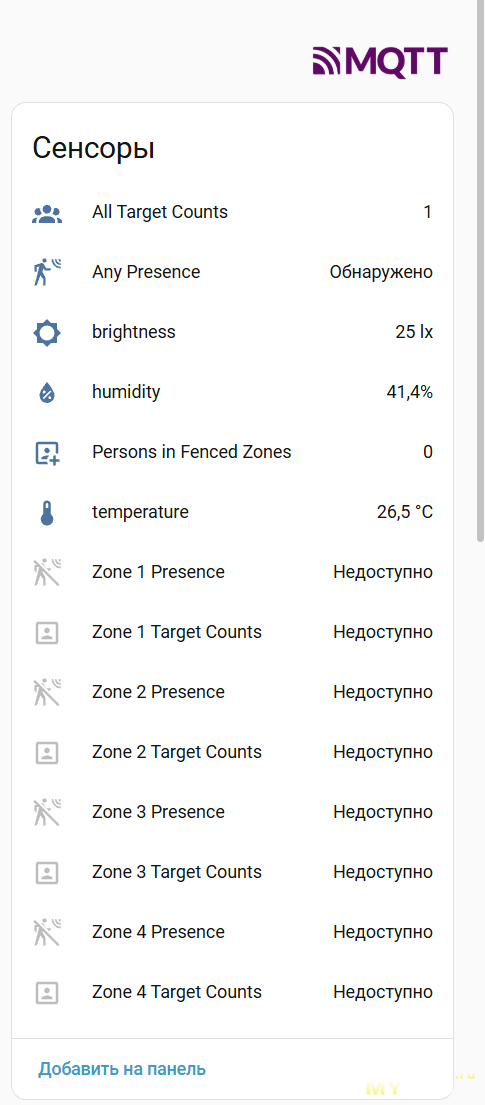485x1105 pixels.
Task: Open the Zone 2 Target Counts entry
Action: [233, 752]
